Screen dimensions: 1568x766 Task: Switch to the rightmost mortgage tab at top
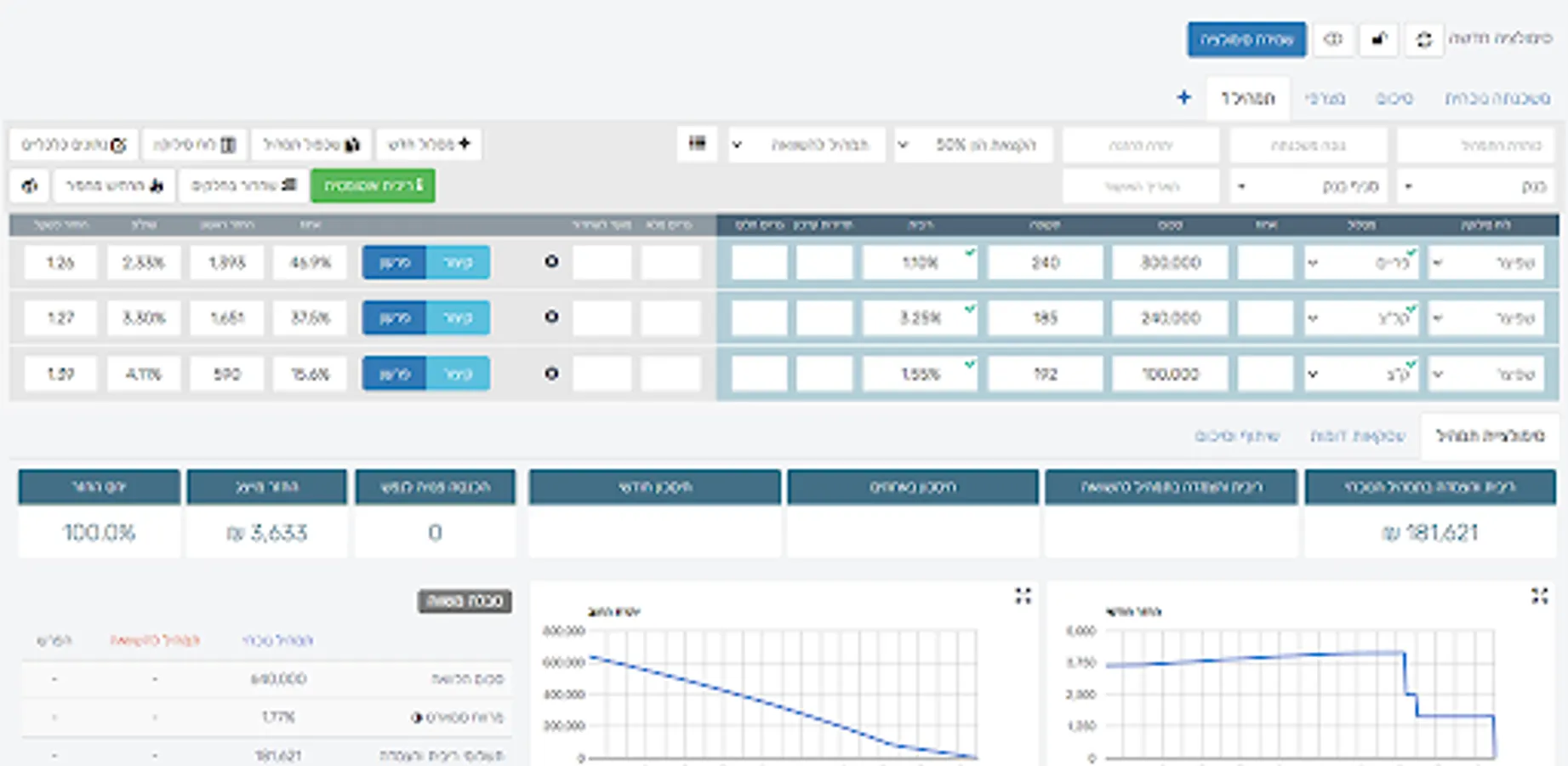tap(1497, 99)
